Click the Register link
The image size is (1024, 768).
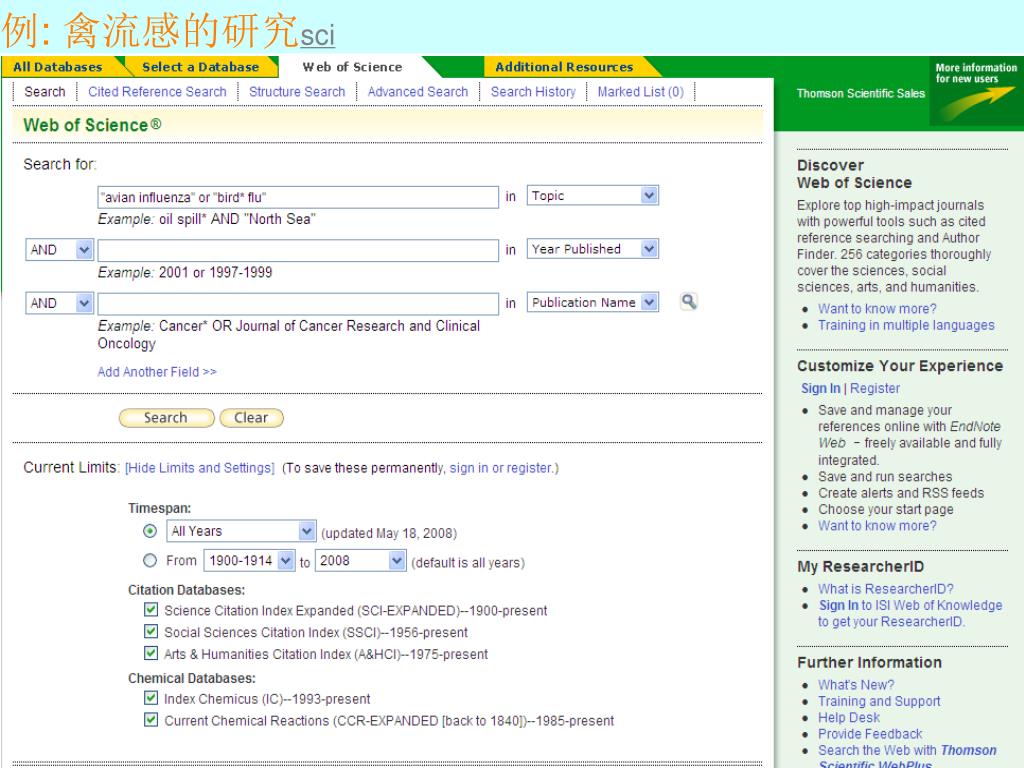(x=875, y=388)
